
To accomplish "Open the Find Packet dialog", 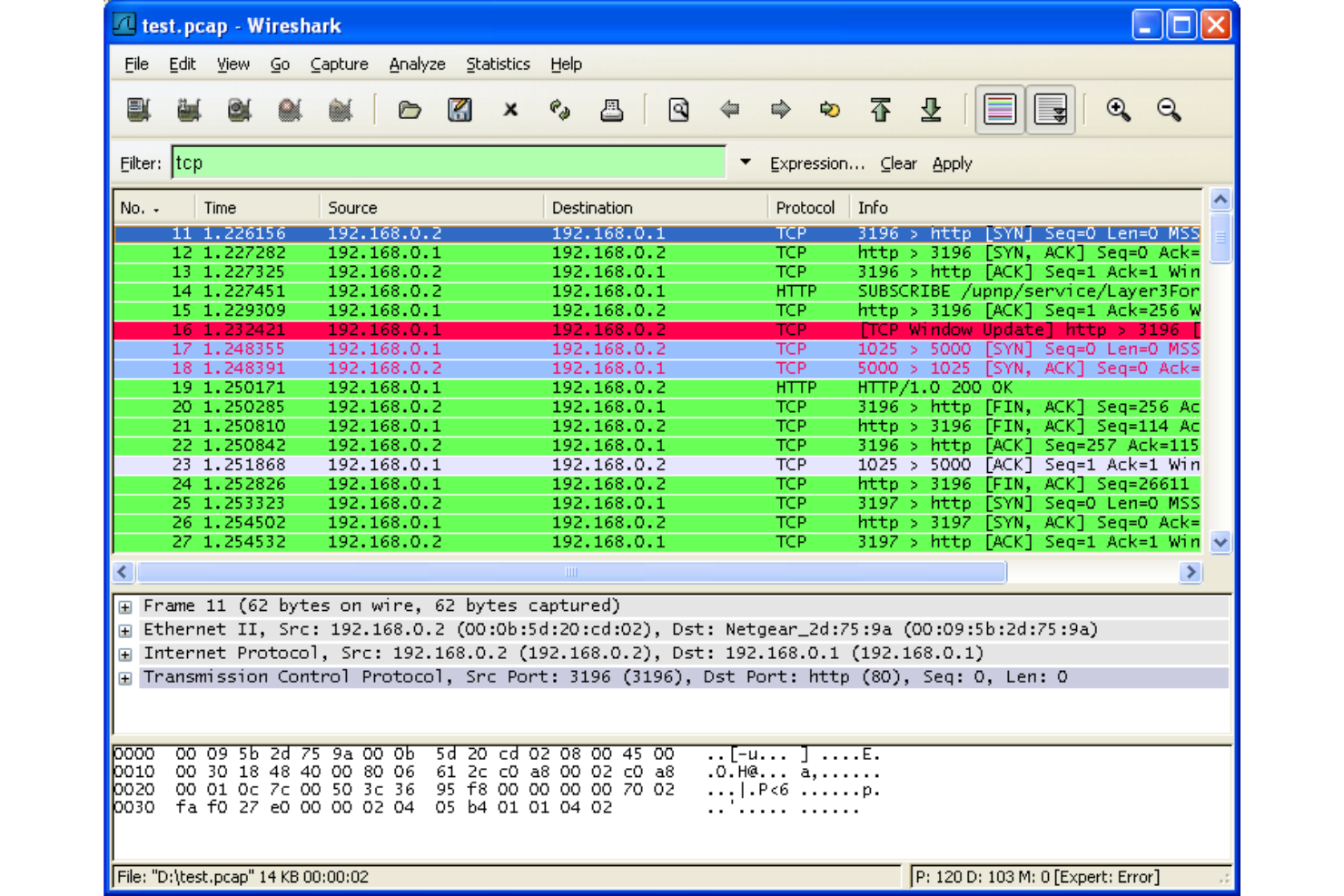I will tap(678, 110).
